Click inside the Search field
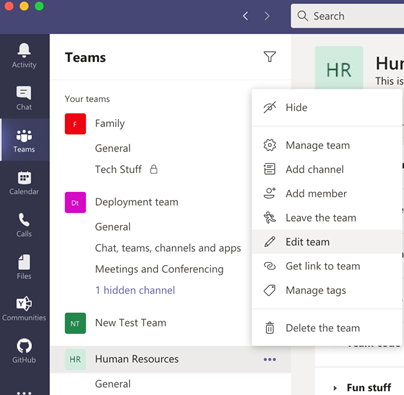This screenshot has height=395, width=404. coord(347,16)
